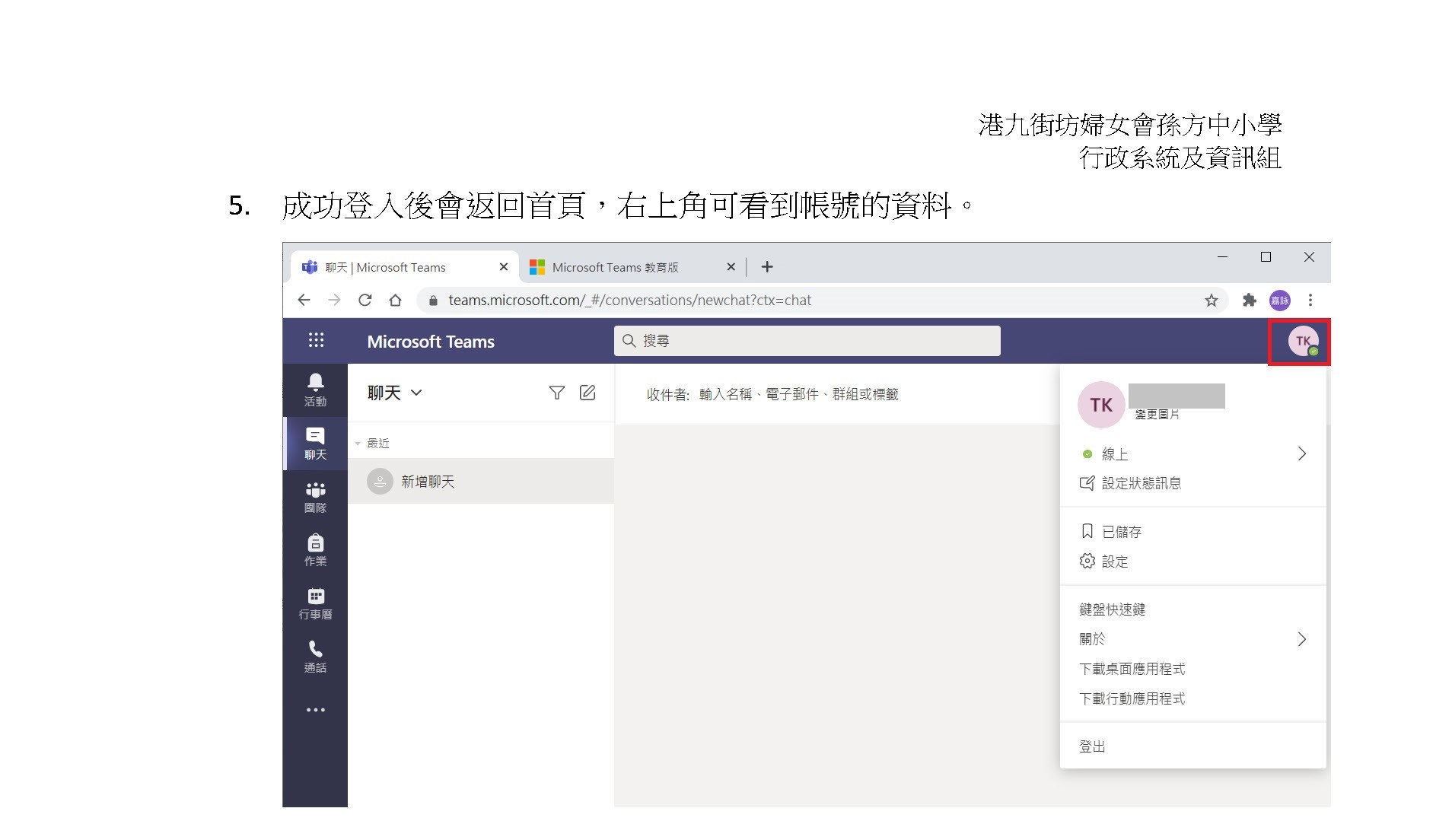Select the Chat icon in sidebar
This screenshot has width=1452, height=840.
click(315, 443)
